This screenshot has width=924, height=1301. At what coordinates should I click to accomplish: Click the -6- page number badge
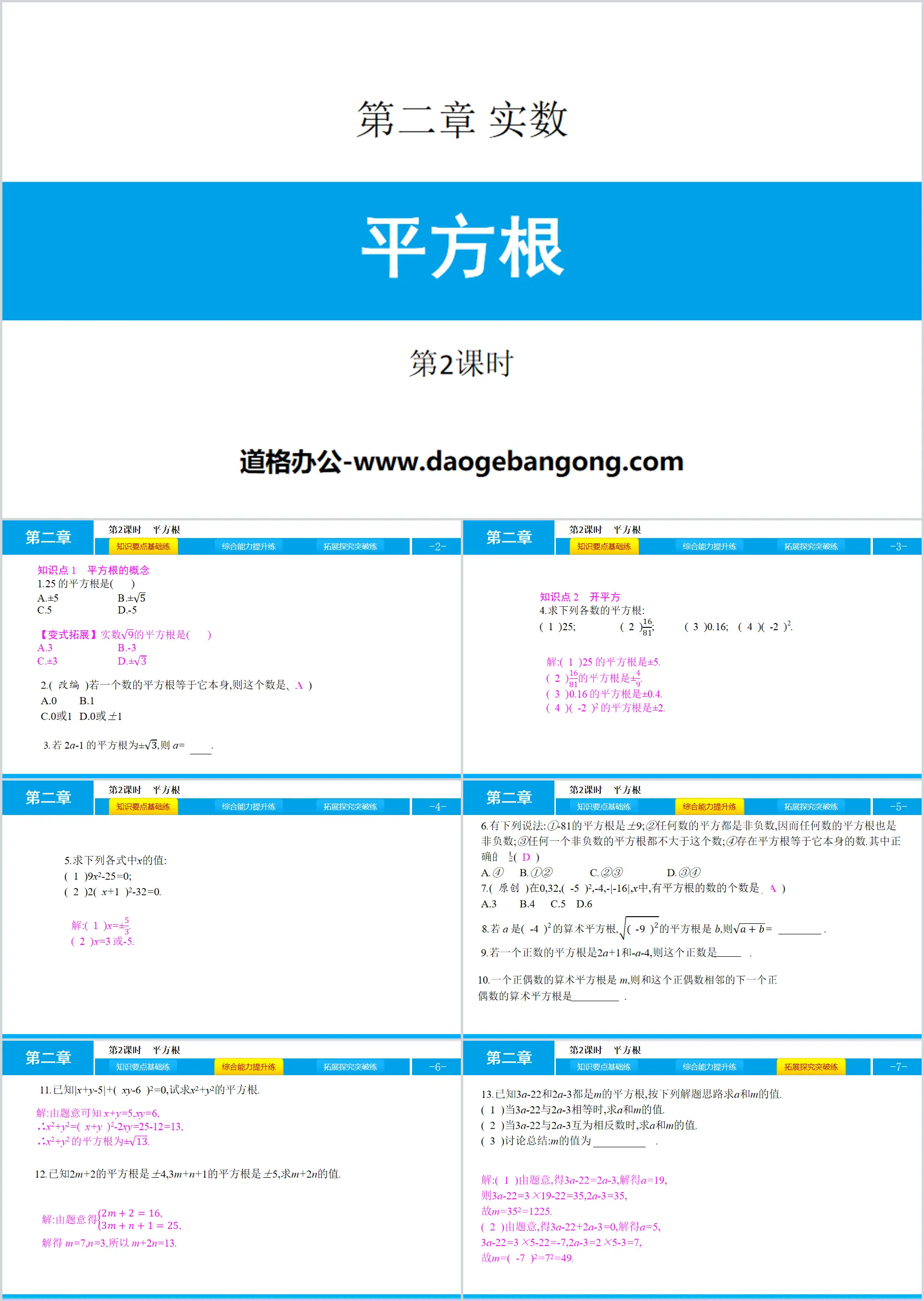(437, 1067)
